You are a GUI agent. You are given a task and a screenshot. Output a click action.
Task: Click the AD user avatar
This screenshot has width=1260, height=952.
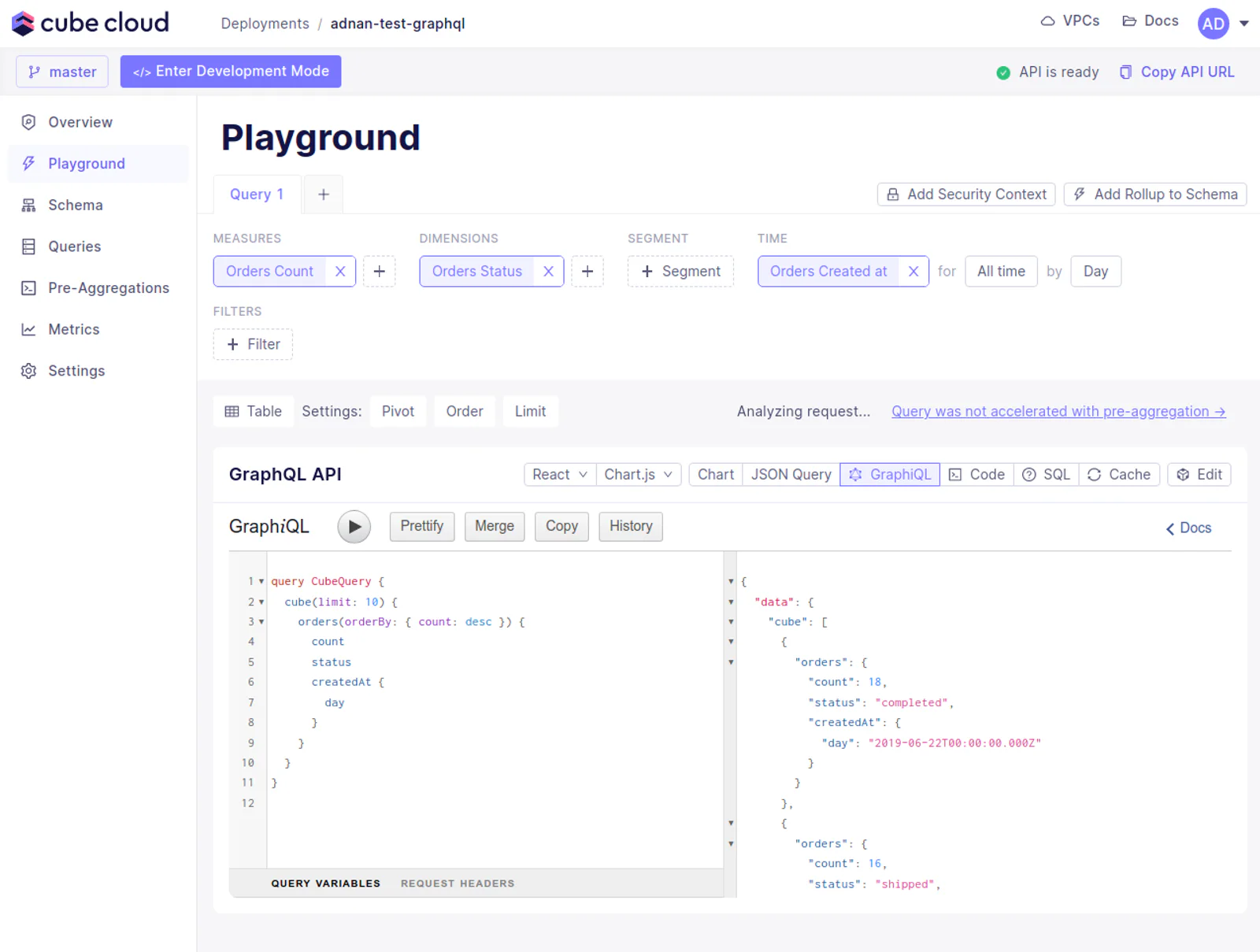(x=1213, y=24)
